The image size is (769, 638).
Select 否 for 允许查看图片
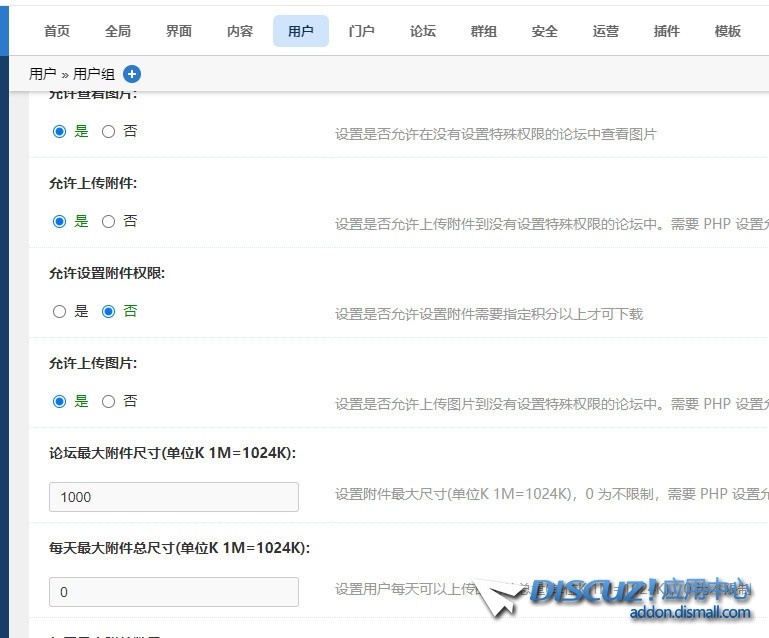click(109, 131)
